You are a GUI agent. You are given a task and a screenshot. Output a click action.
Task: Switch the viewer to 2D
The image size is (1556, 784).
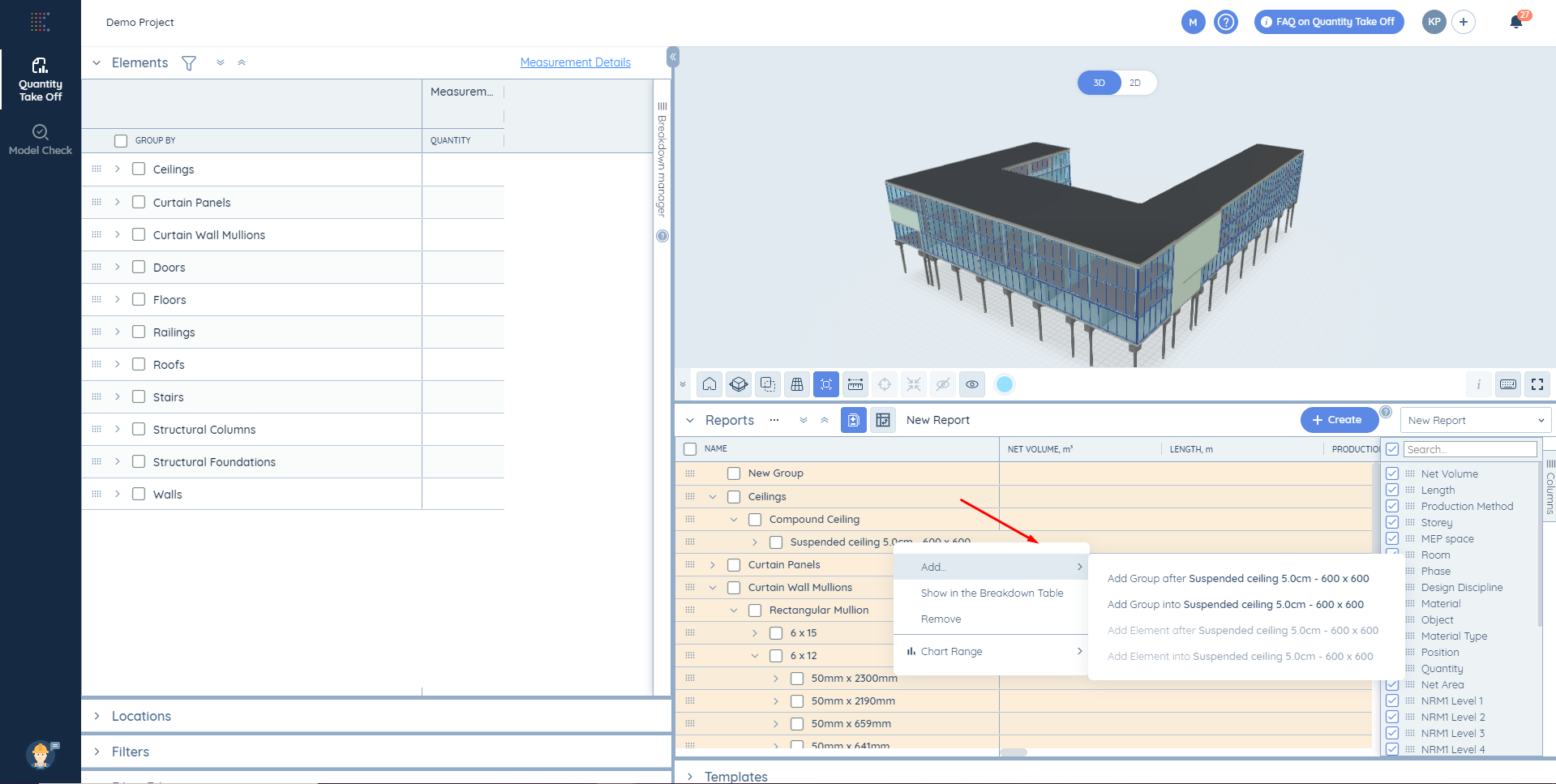coord(1135,83)
